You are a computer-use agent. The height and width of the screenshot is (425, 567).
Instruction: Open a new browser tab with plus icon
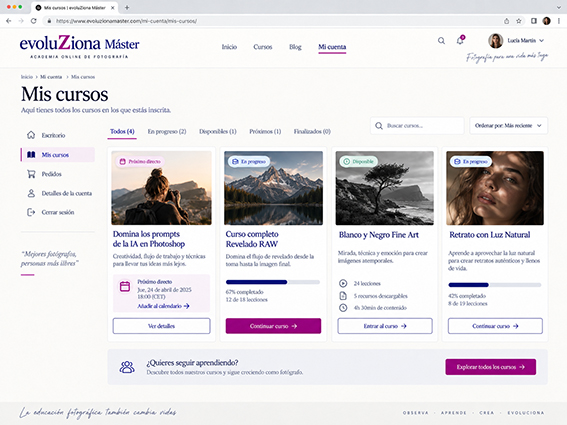point(127,7)
